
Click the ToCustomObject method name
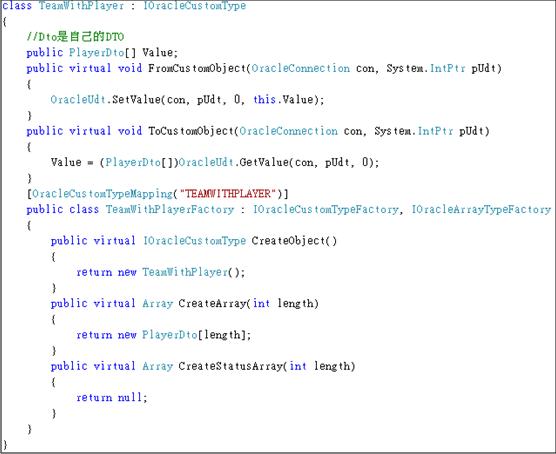coord(191,131)
